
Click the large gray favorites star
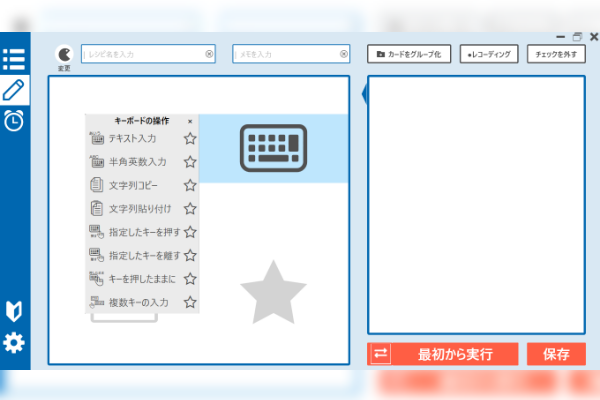point(273,293)
